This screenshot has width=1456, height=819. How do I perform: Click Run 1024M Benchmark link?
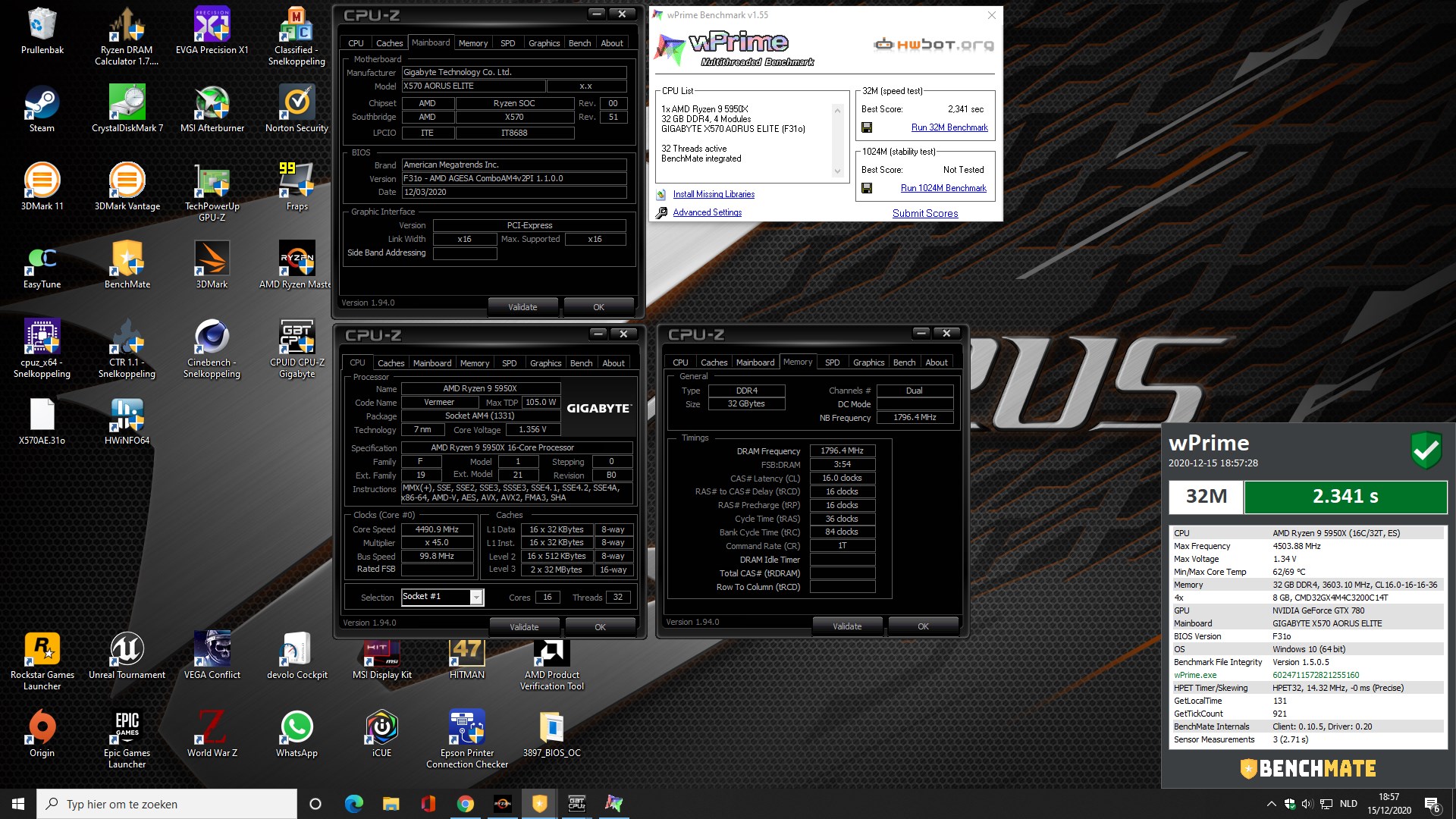[x=943, y=188]
